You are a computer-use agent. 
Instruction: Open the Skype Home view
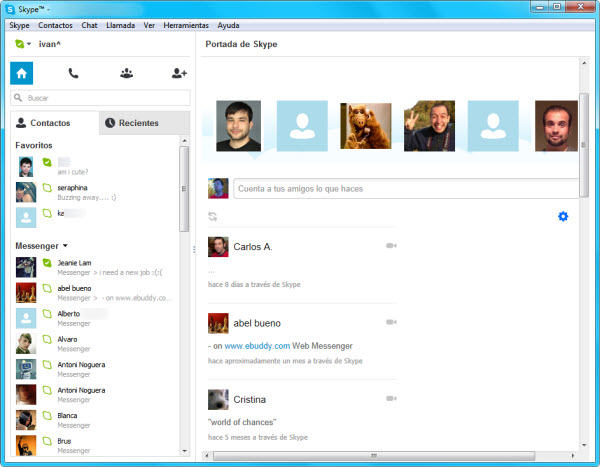21,73
